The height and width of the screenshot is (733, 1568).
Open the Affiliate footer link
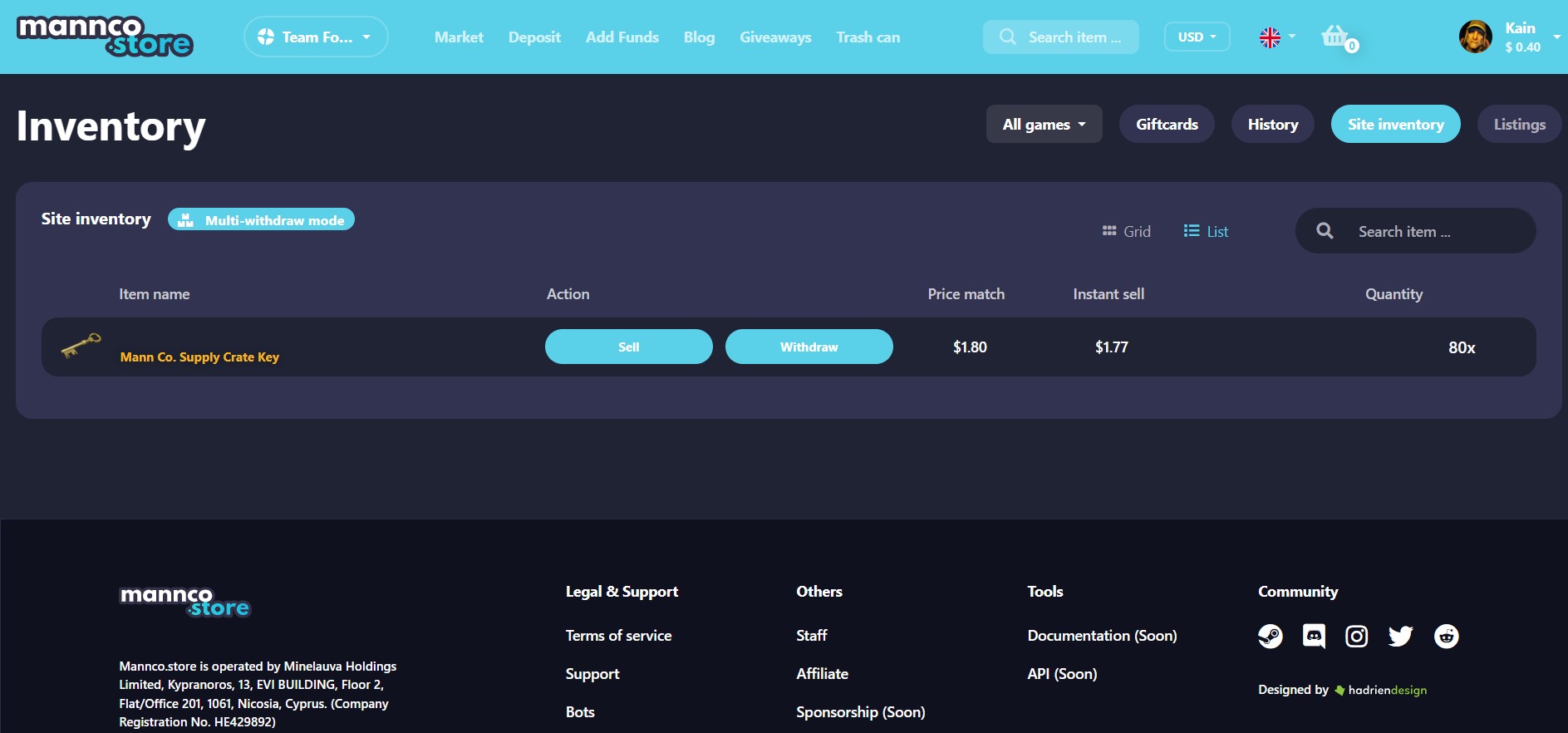tap(822, 673)
